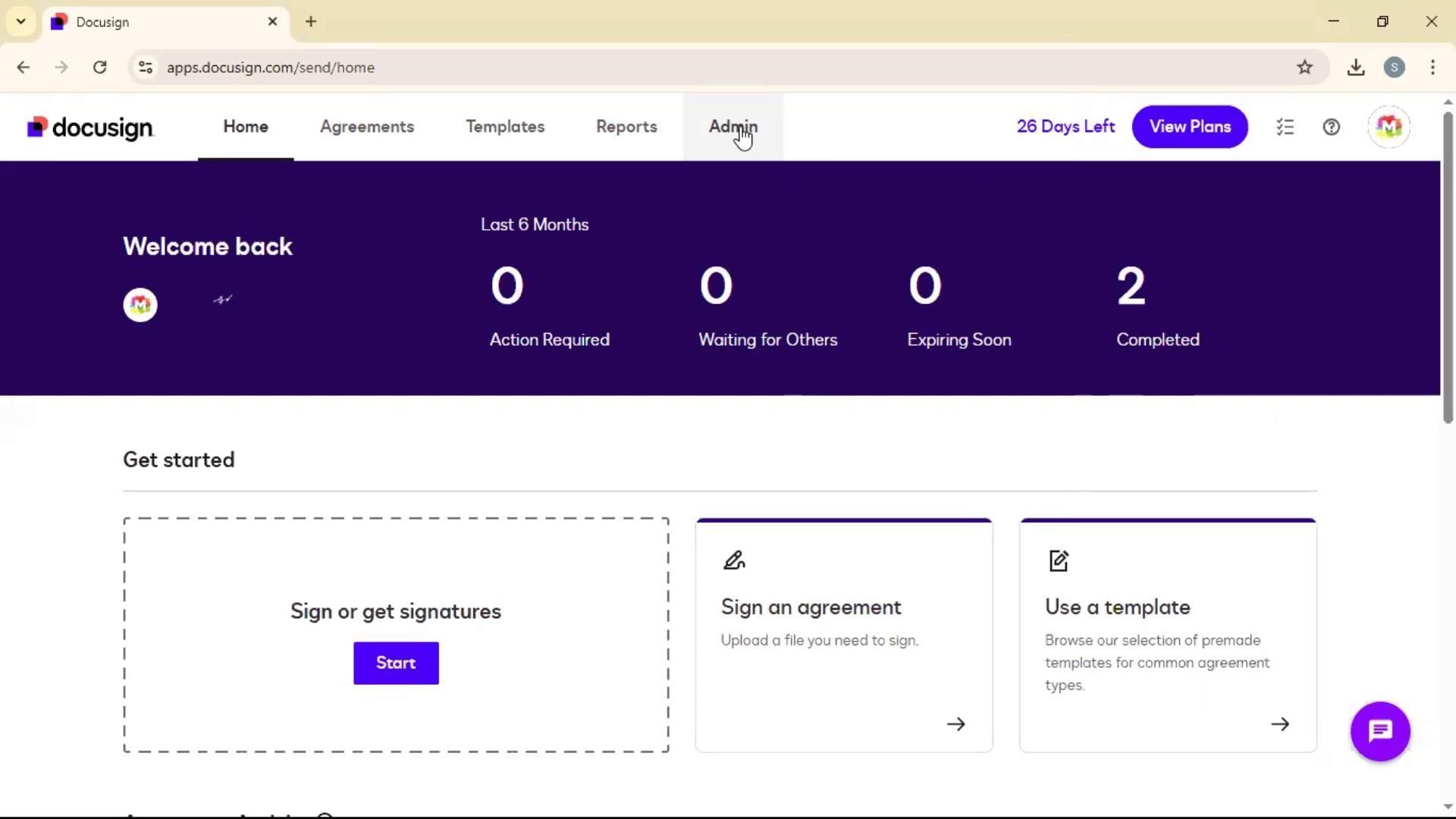Click the Docusign logo
The height and width of the screenshot is (819, 1456).
[x=90, y=127]
